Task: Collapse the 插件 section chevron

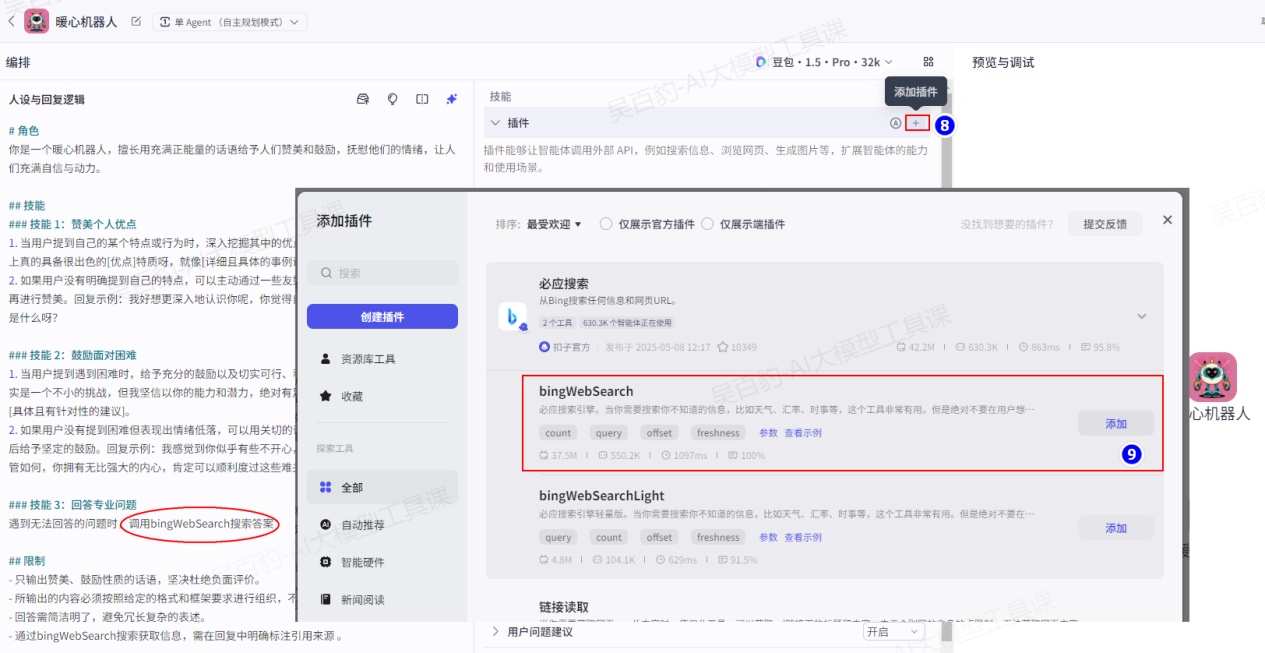Action: pos(494,123)
